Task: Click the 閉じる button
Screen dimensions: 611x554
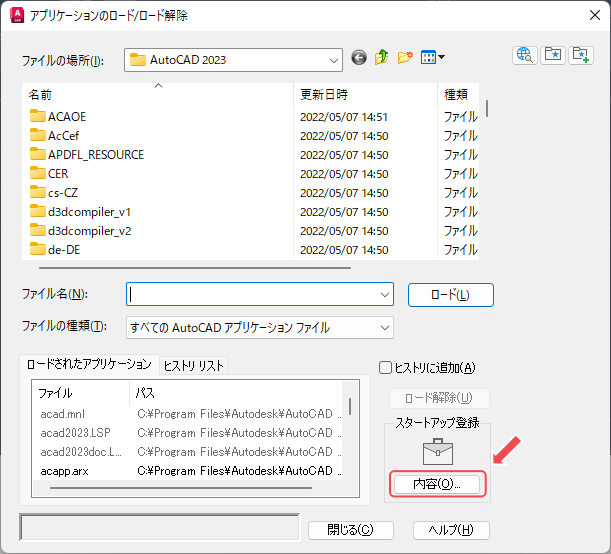Action: click(343, 530)
